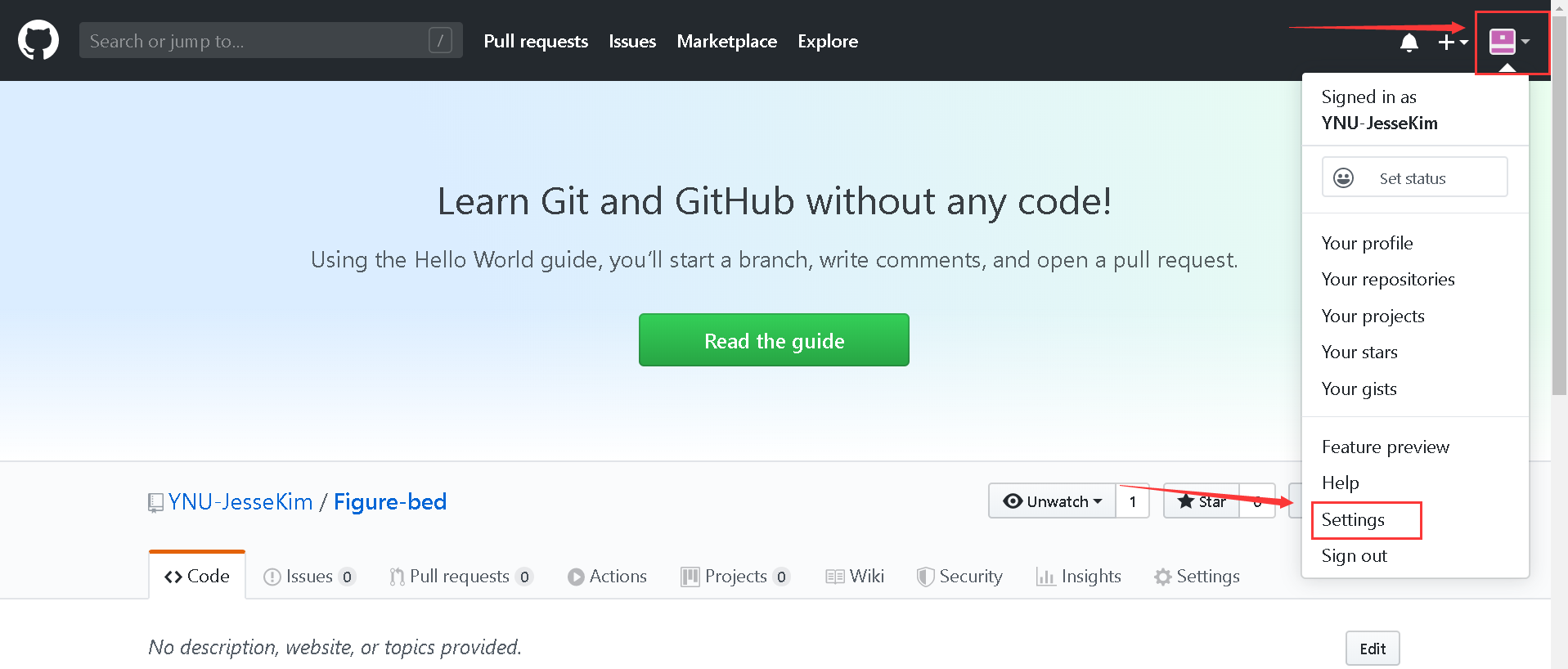The height and width of the screenshot is (669, 1568).
Task: Expand the plus create-new dropdown
Action: 1453,42
